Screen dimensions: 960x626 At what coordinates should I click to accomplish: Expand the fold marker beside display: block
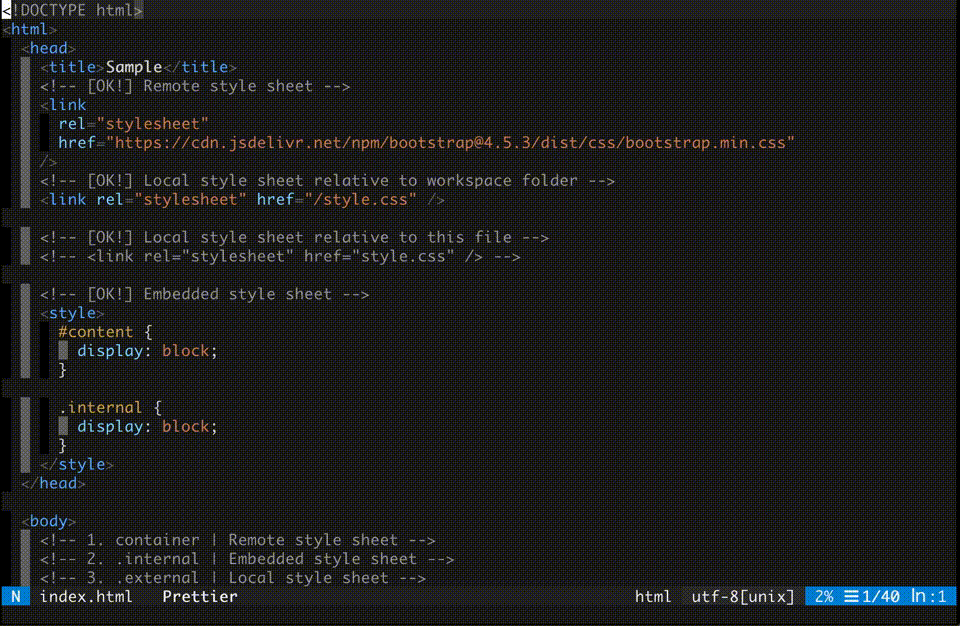62,350
